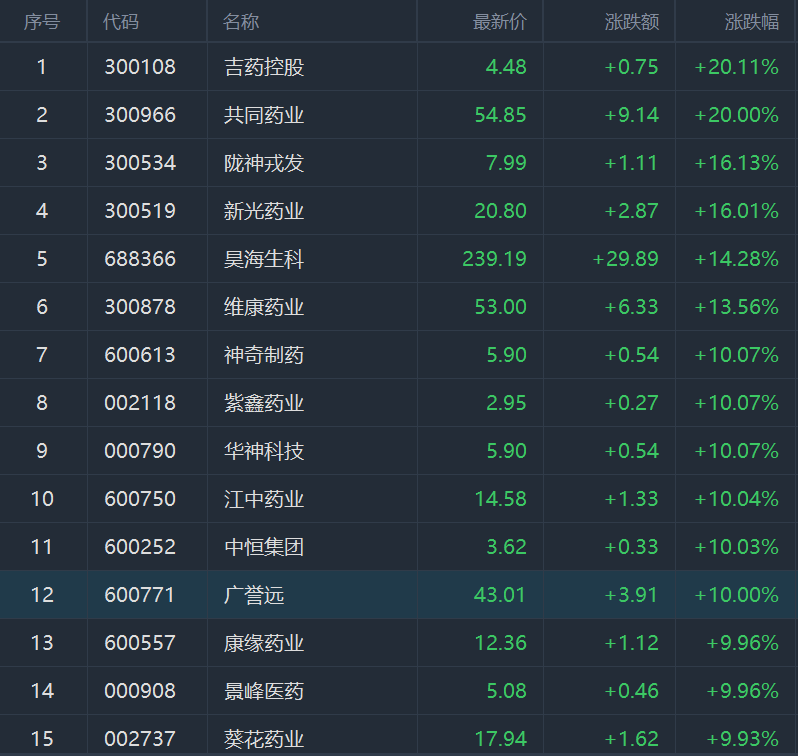Click the 53.00 latest price
This screenshot has height=756, width=798.
click(500, 307)
